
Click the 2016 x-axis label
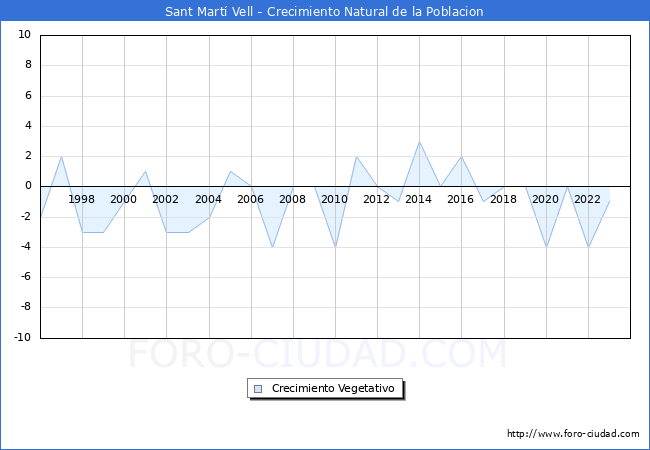[x=460, y=199]
